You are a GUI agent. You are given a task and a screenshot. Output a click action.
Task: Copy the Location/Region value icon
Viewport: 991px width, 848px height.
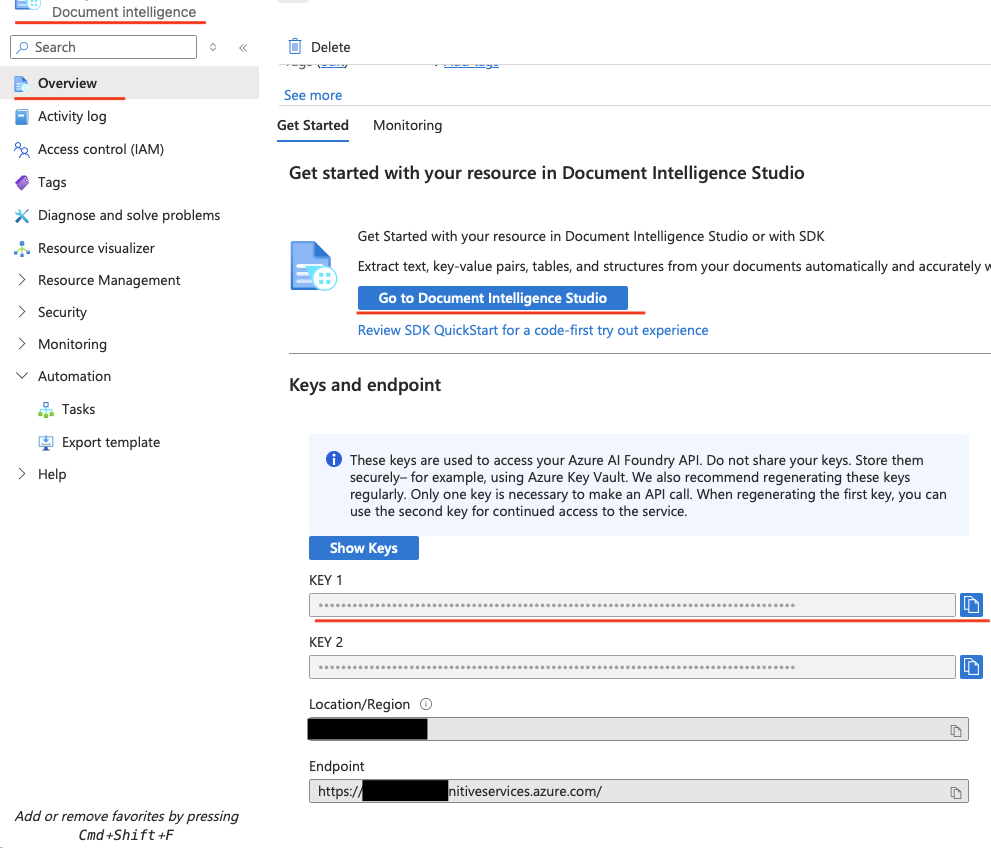tap(956, 730)
